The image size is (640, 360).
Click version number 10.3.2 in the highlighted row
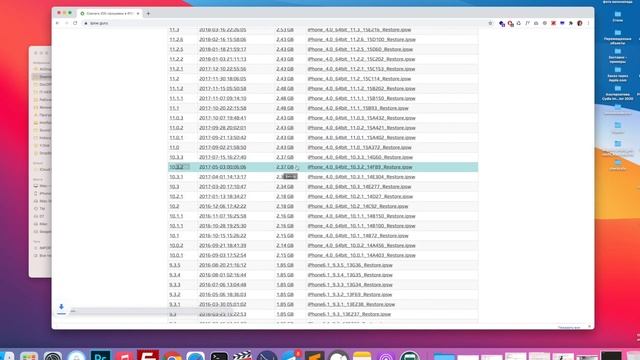[176, 167]
